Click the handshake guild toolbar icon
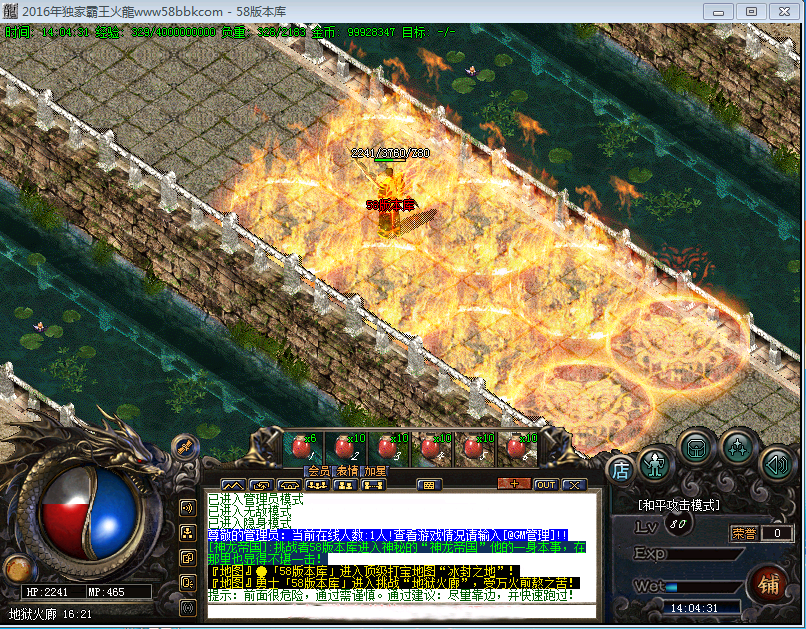This screenshot has width=806, height=629. click(x=289, y=485)
